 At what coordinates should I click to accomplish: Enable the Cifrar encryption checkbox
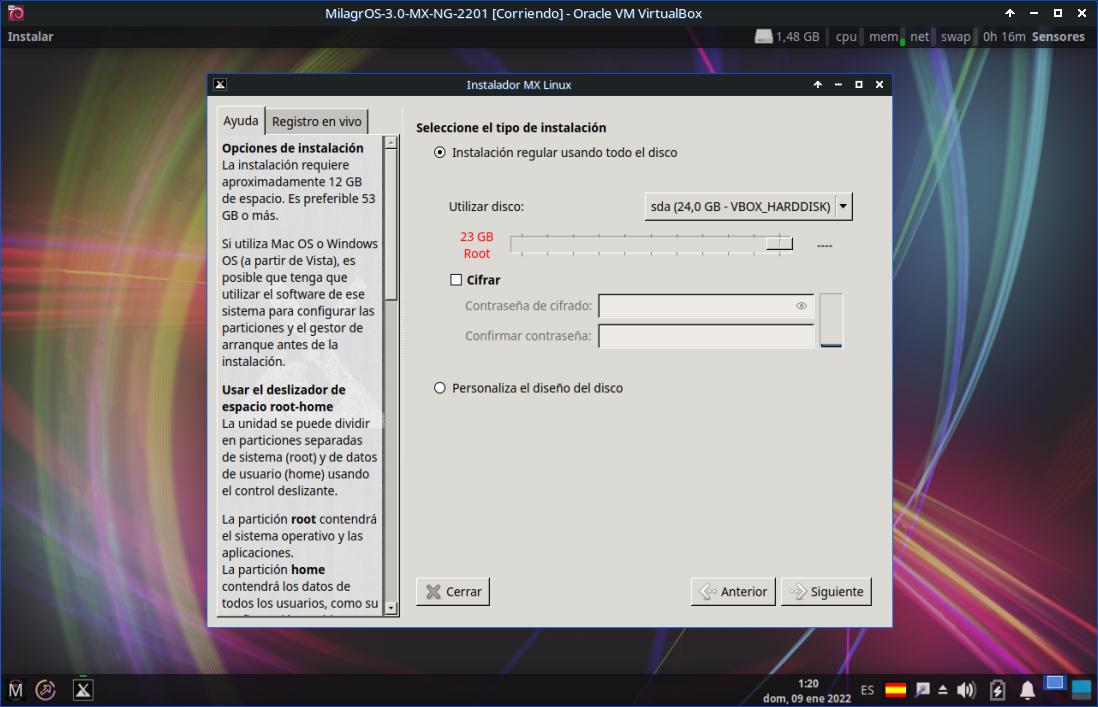(456, 280)
